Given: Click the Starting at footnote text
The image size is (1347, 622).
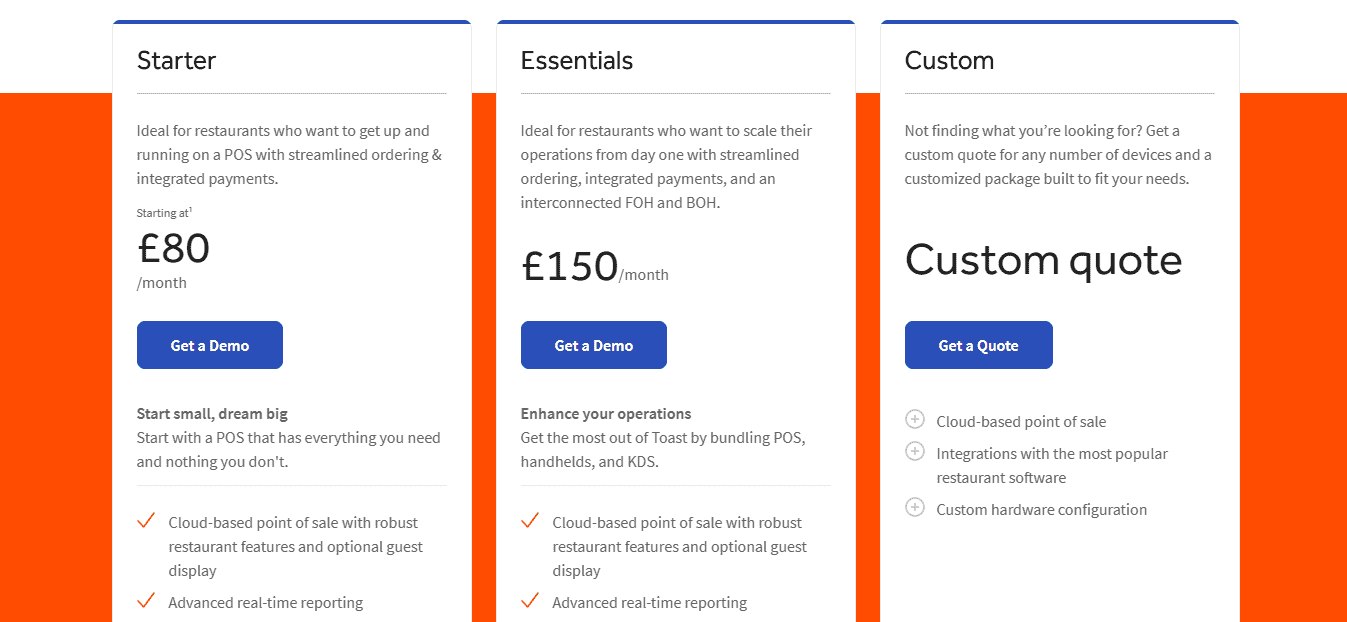Looking at the screenshot, I should click(164, 213).
